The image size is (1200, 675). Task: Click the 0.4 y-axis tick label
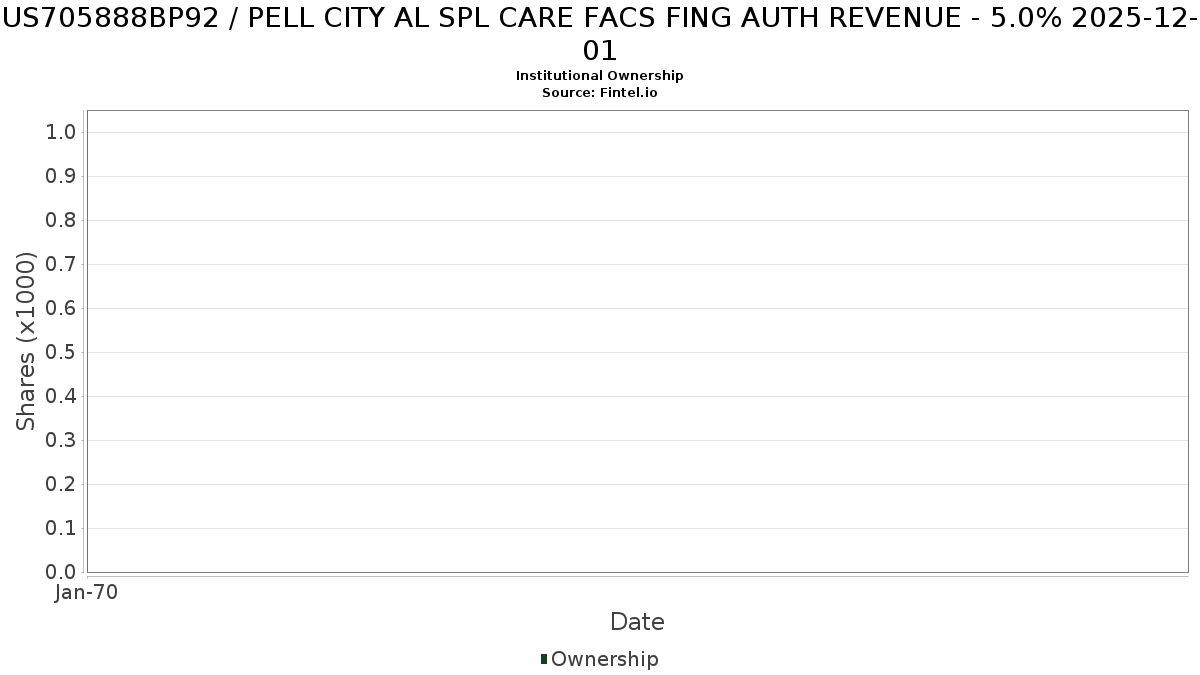(x=62, y=396)
